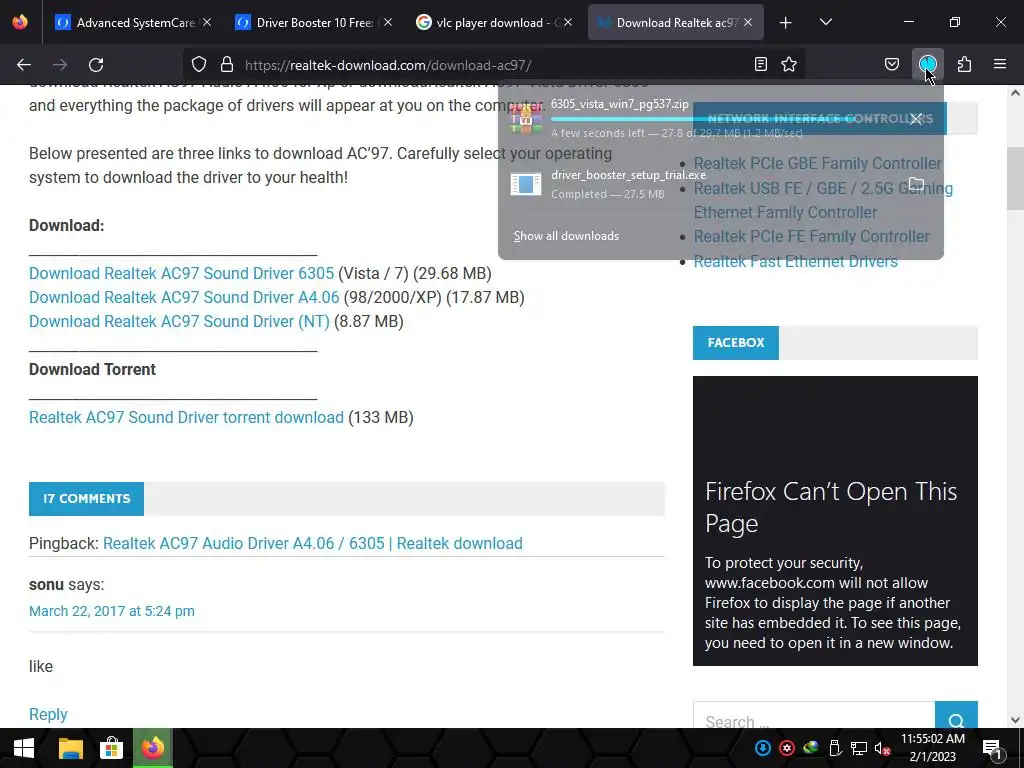Open the Realtek AC97 Audio Driver pingback link

pos(313,543)
